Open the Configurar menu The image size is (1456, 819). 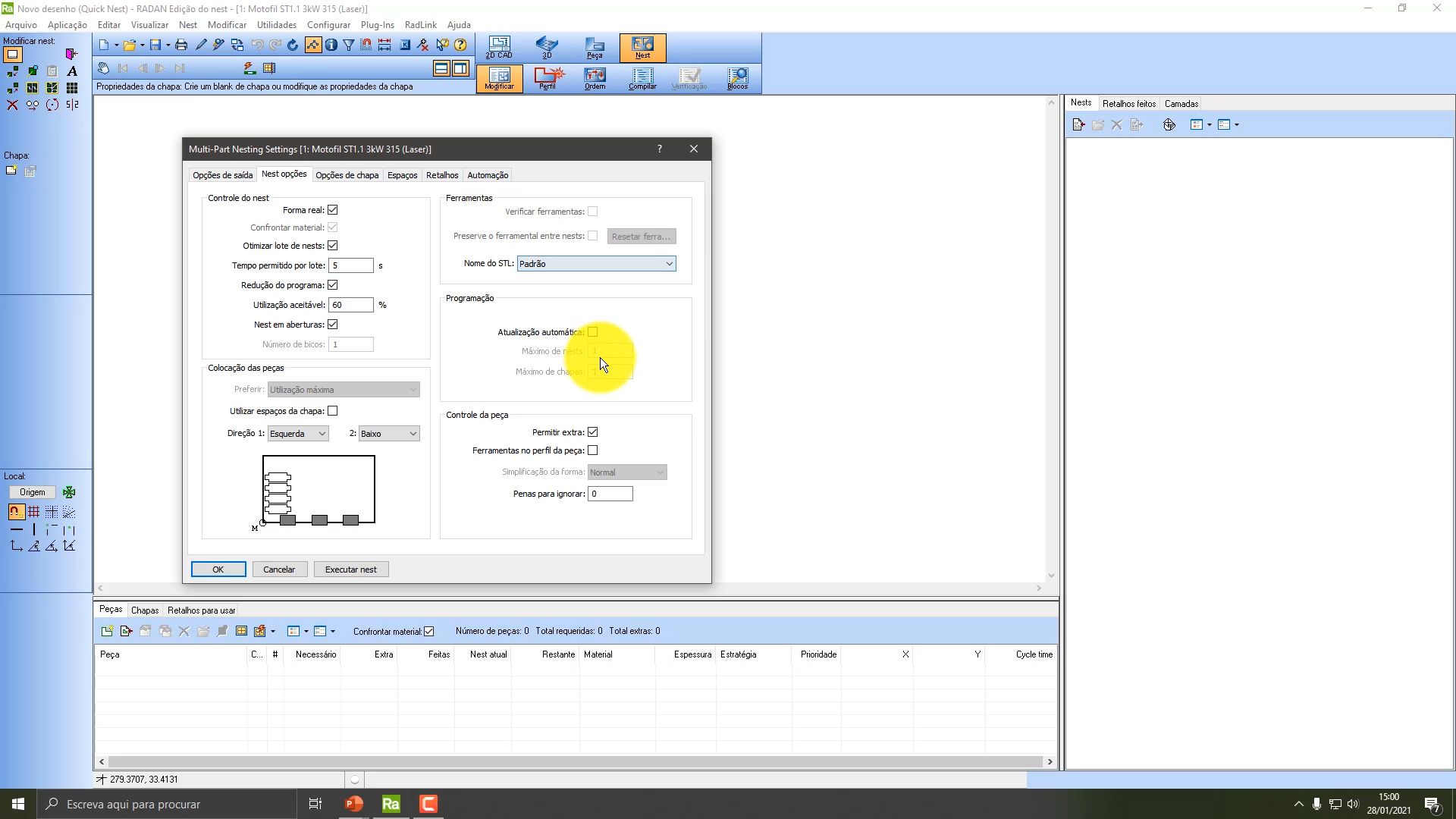pyautogui.click(x=328, y=25)
